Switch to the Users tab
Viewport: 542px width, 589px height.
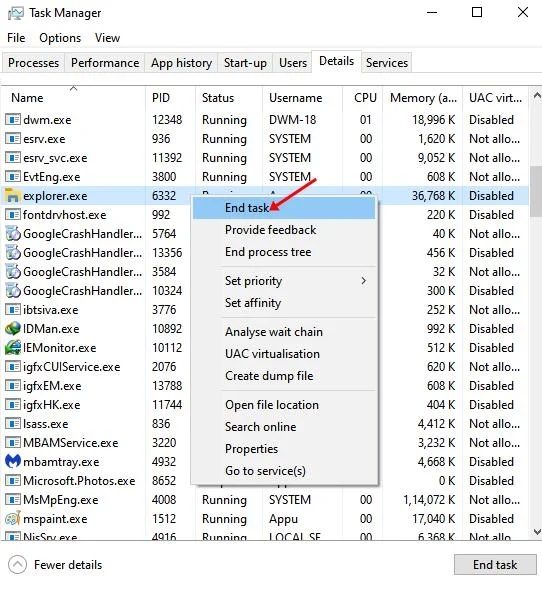[293, 63]
